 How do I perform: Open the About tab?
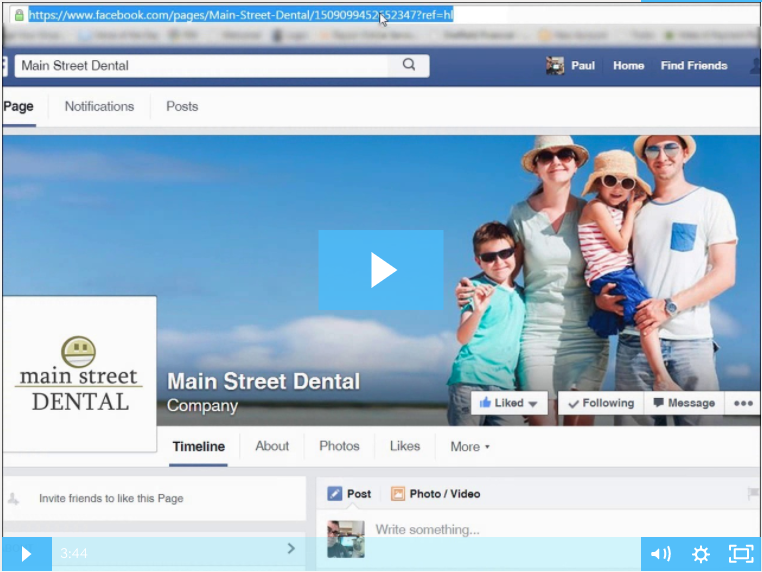272,446
